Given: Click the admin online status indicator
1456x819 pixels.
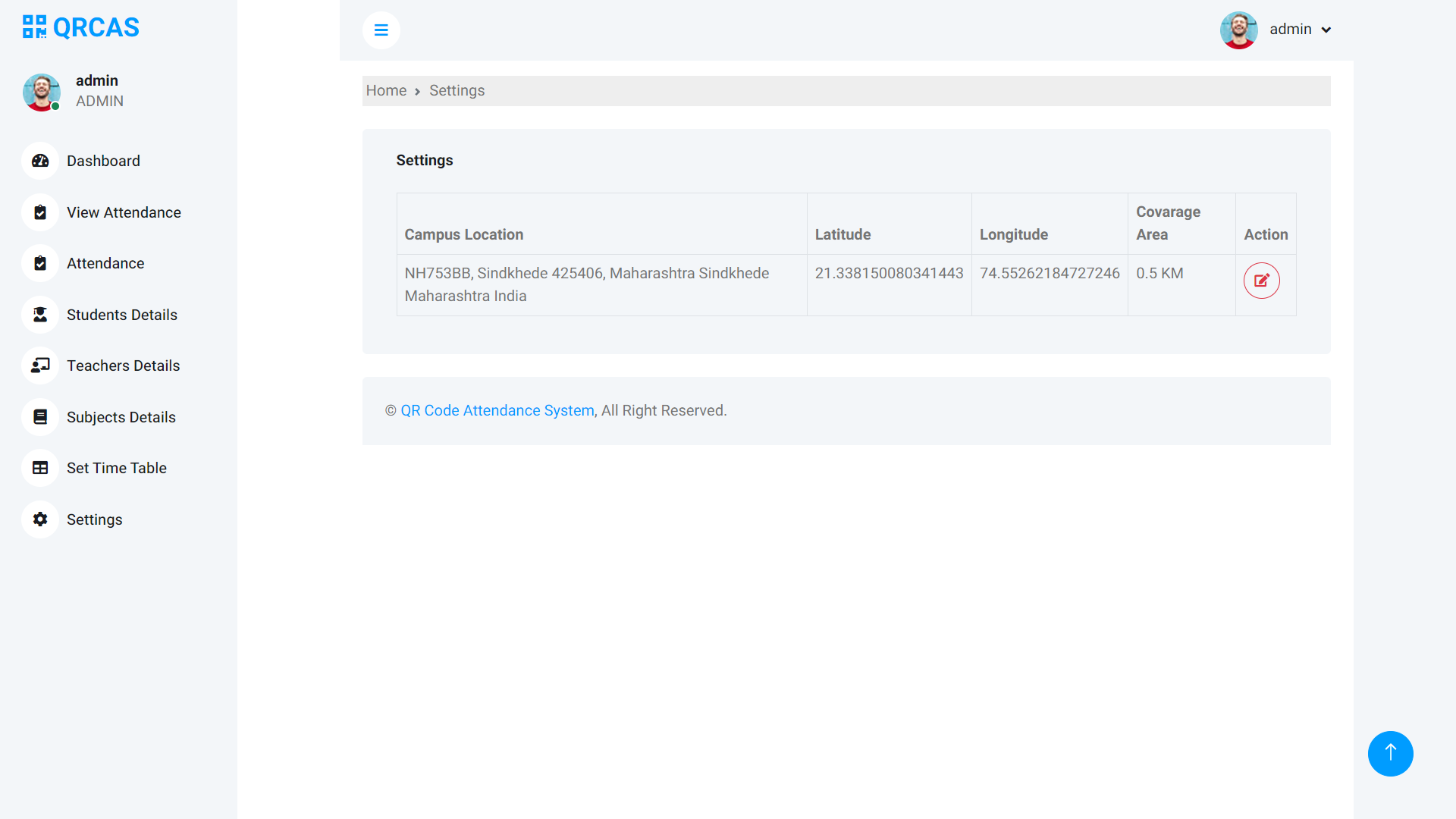Looking at the screenshot, I should (x=56, y=107).
